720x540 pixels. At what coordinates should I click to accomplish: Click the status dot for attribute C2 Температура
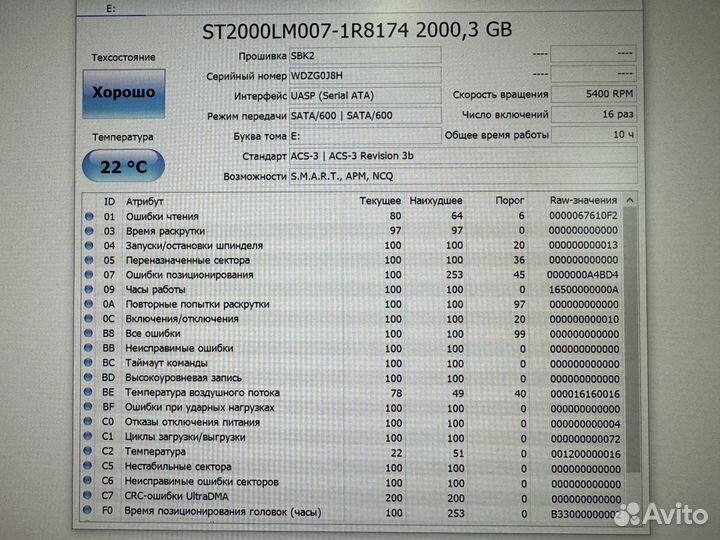pos(87,451)
